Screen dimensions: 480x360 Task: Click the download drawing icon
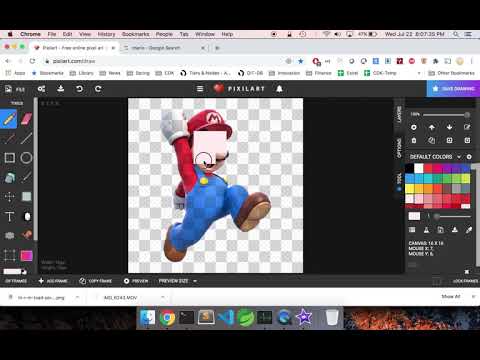click(60, 89)
